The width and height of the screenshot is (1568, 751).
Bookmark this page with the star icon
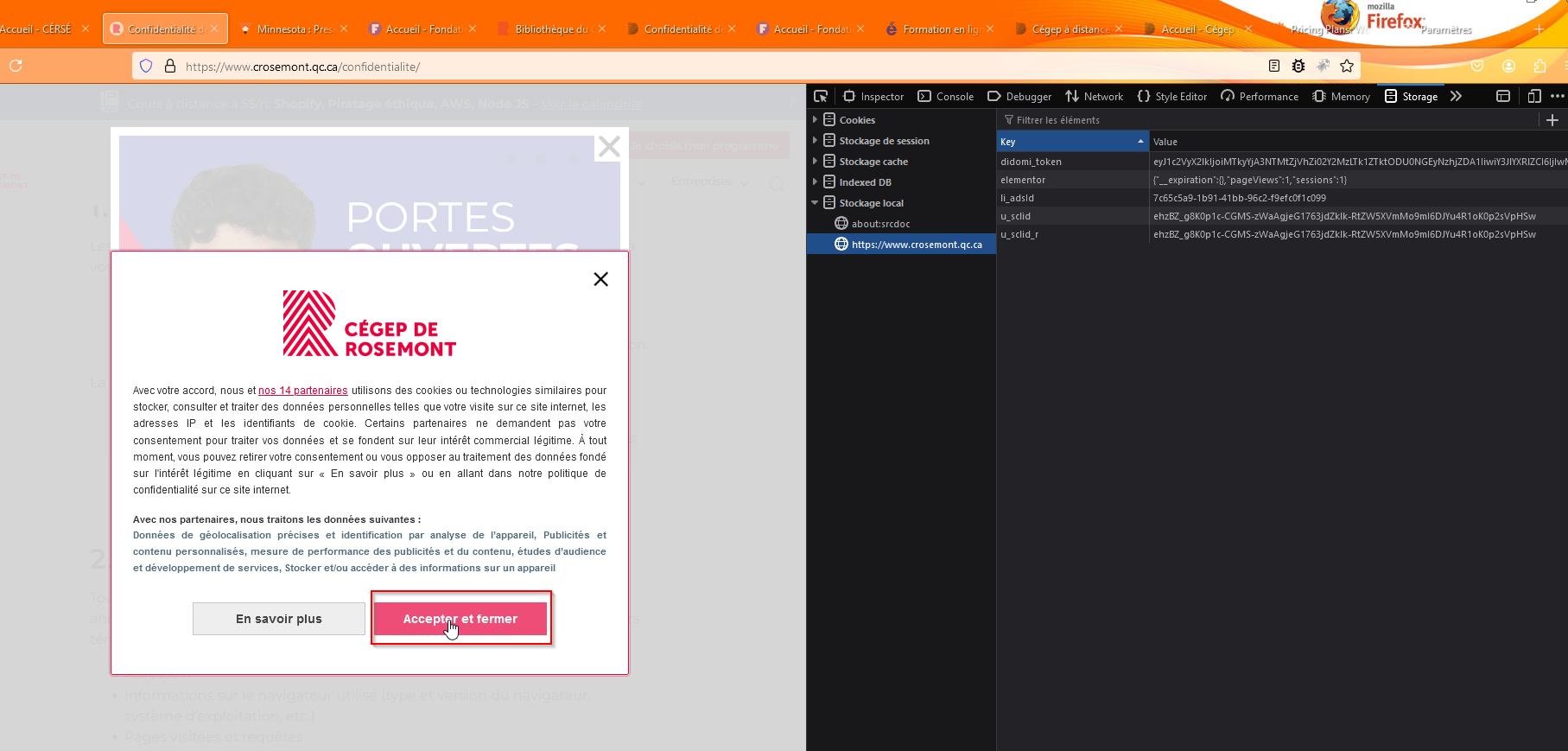tap(1346, 66)
